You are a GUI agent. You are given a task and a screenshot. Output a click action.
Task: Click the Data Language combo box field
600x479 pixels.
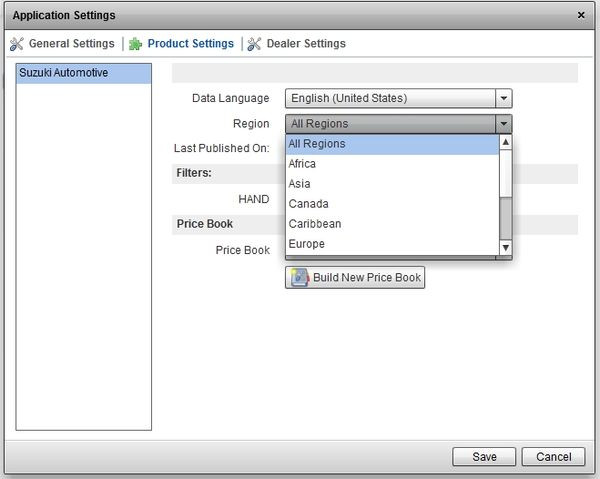click(390, 98)
